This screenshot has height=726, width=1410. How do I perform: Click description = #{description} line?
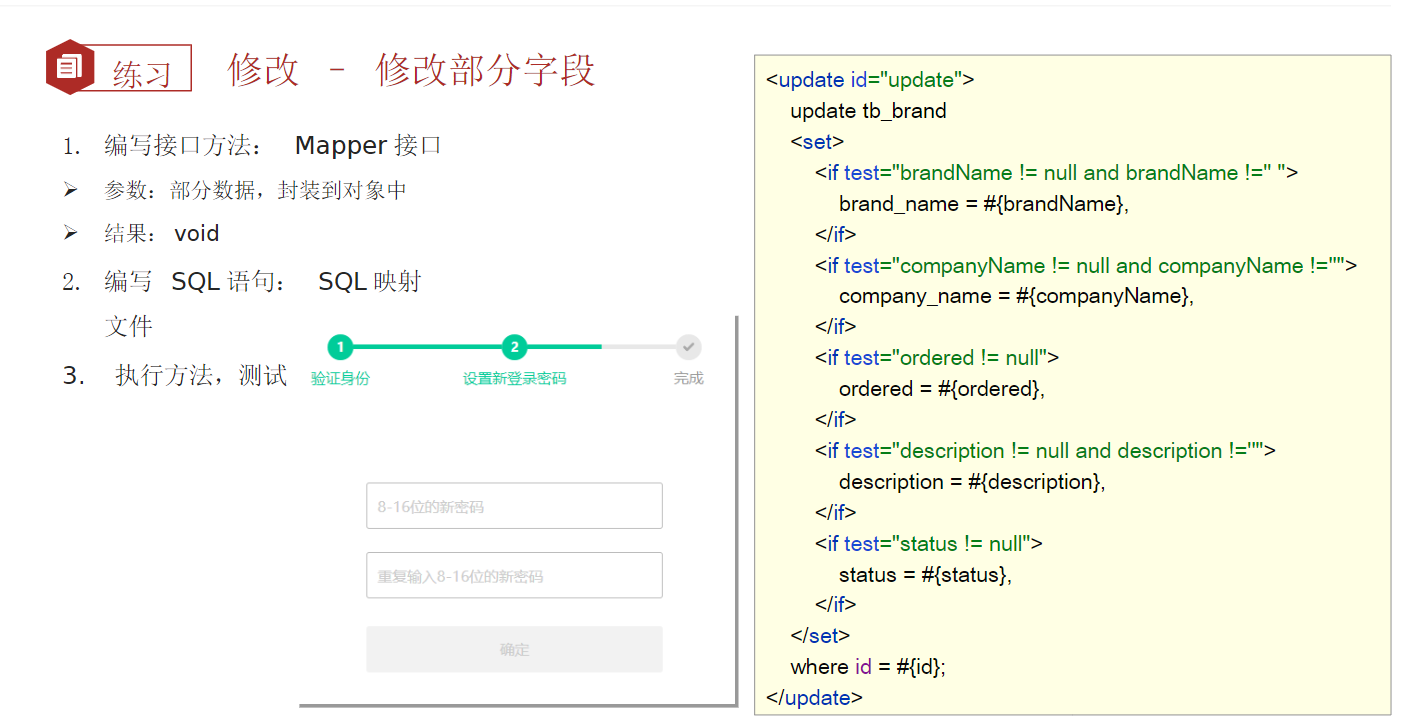pyautogui.click(x=972, y=482)
